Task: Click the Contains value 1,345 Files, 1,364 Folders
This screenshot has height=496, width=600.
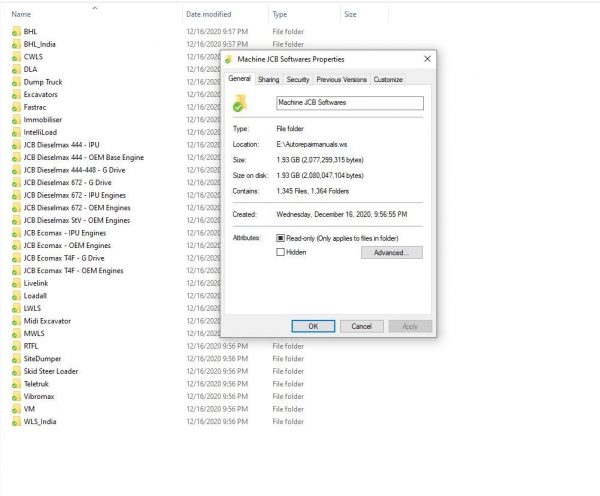Action: (313, 191)
